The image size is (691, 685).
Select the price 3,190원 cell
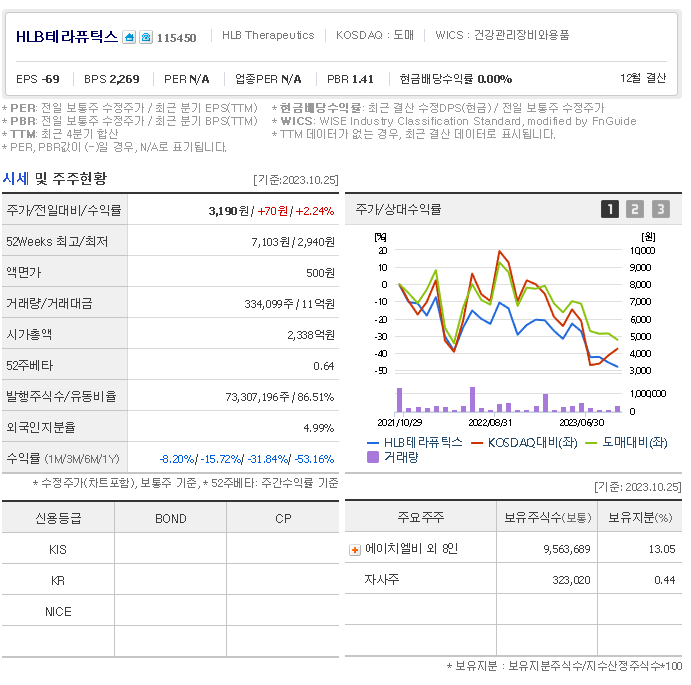[229, 211]
